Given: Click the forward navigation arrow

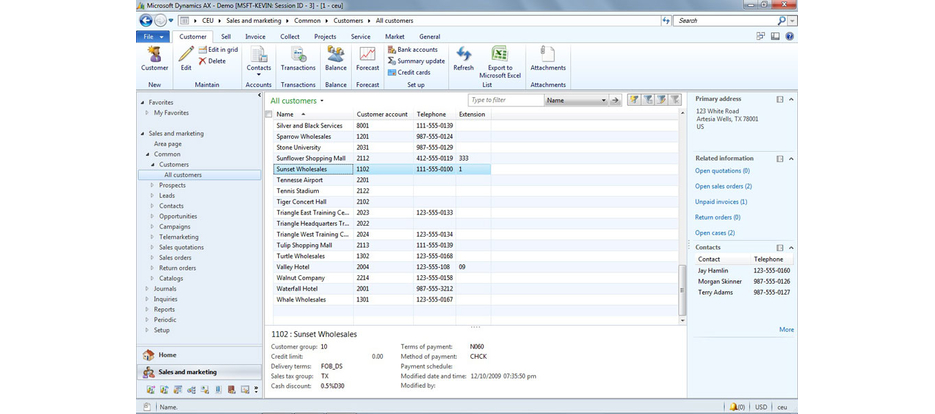Looking at the screenshot, I should [160, 20].
